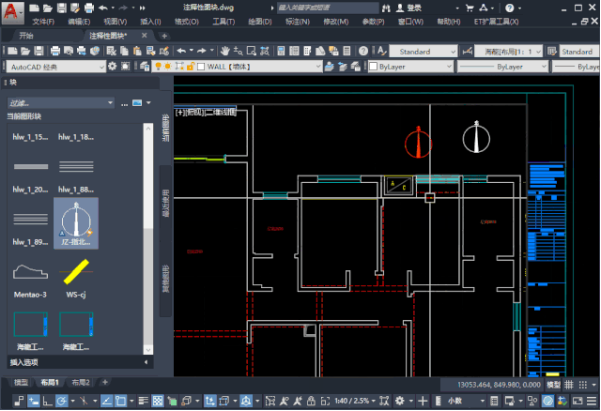Open the Help question mark in title bar
Image resolution: width=601 pixels, height=411 pixels.
click(x=509, y=7)
